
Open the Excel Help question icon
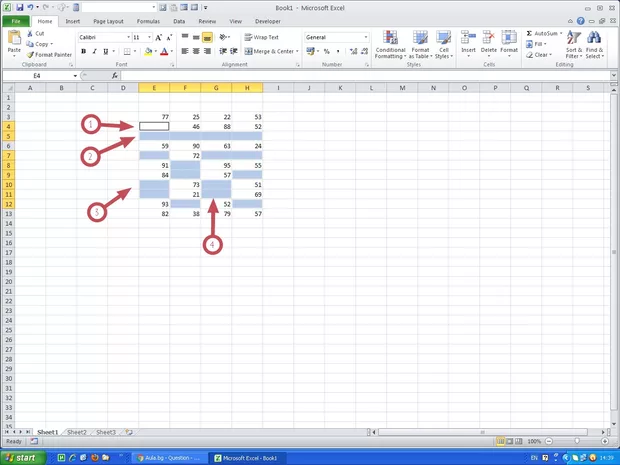(580, 21)
